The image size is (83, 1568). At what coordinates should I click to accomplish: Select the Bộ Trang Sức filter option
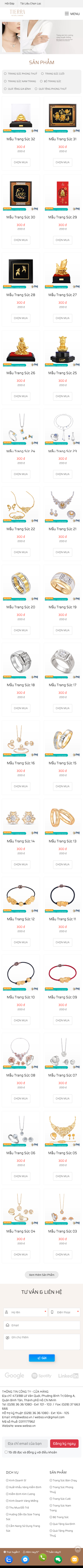pyautogui.click(x=51, y=81)
